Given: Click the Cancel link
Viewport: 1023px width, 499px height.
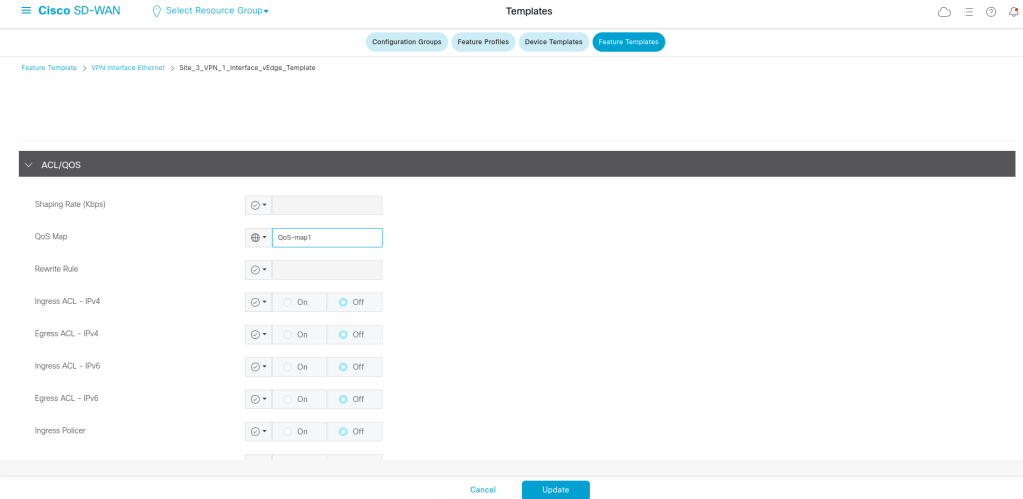Looking at the screenshot, I should (x=483, y=490).
